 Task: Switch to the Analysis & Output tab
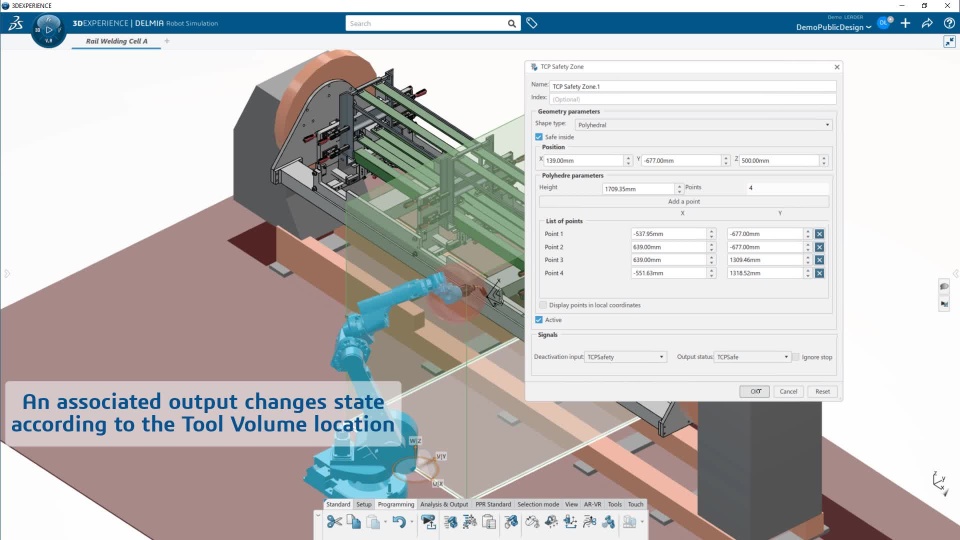click(444, 504)
